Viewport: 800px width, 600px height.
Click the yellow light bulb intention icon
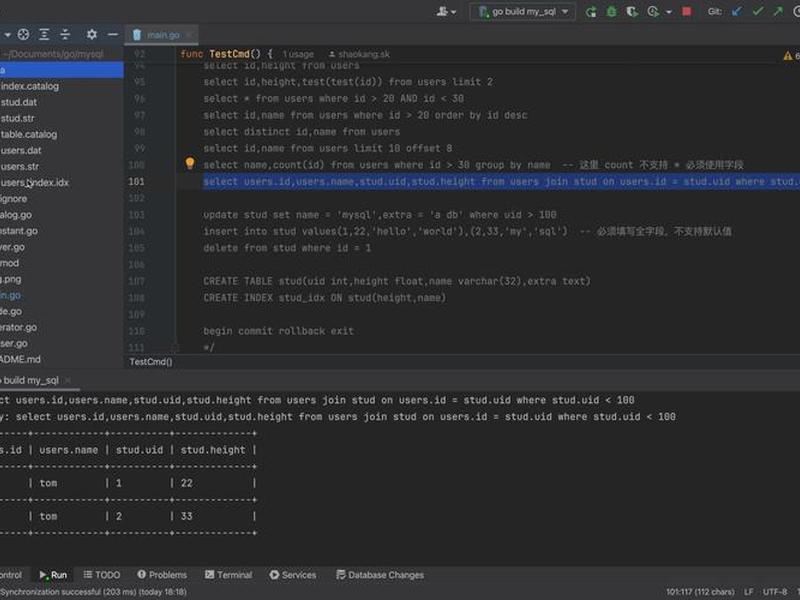(190, 163)
